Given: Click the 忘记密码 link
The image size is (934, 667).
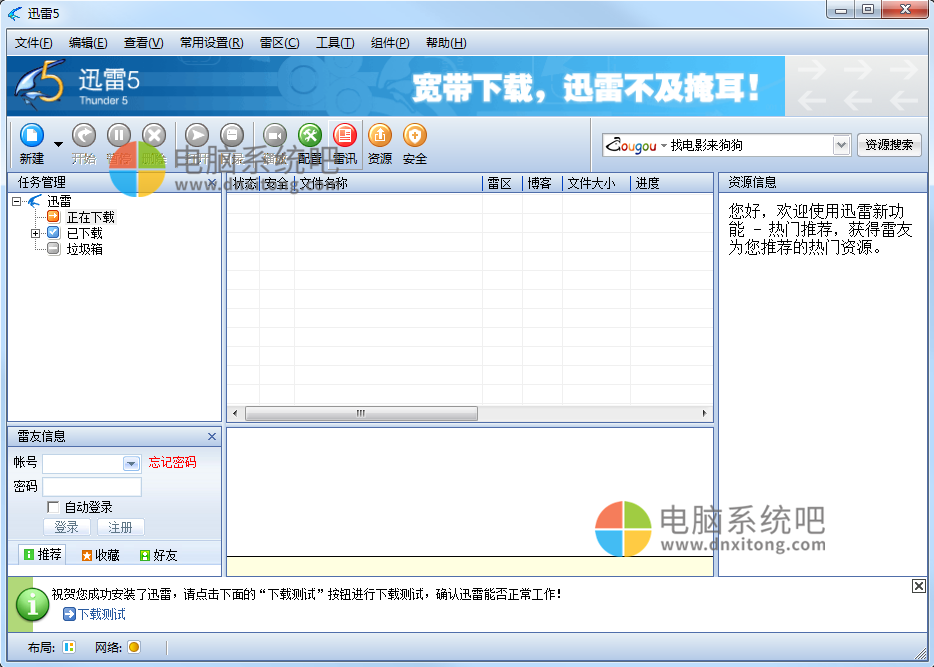Looking at the screenshot, I should pos(172,462).
